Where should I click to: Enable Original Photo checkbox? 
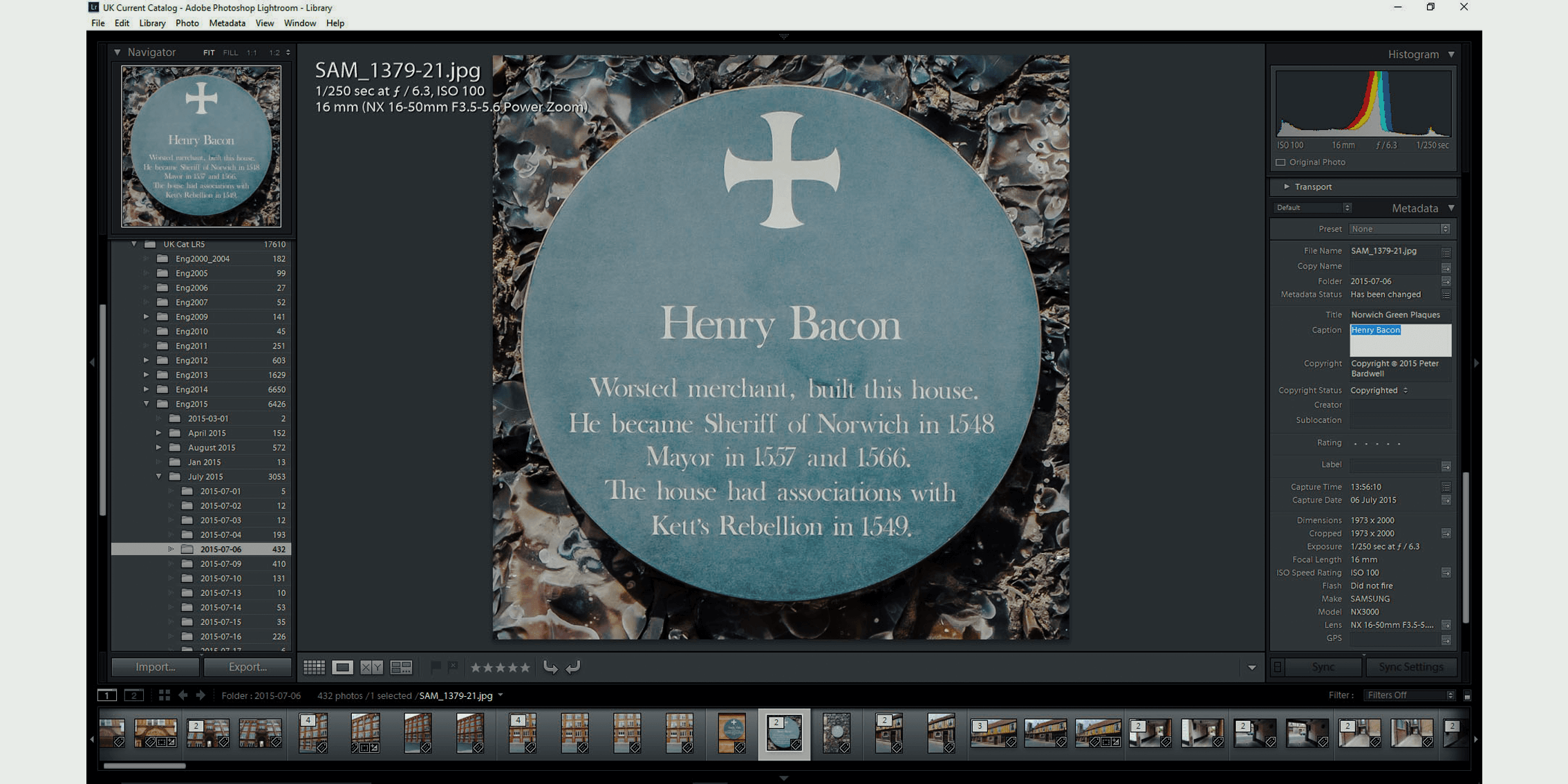pos(1280,162)
